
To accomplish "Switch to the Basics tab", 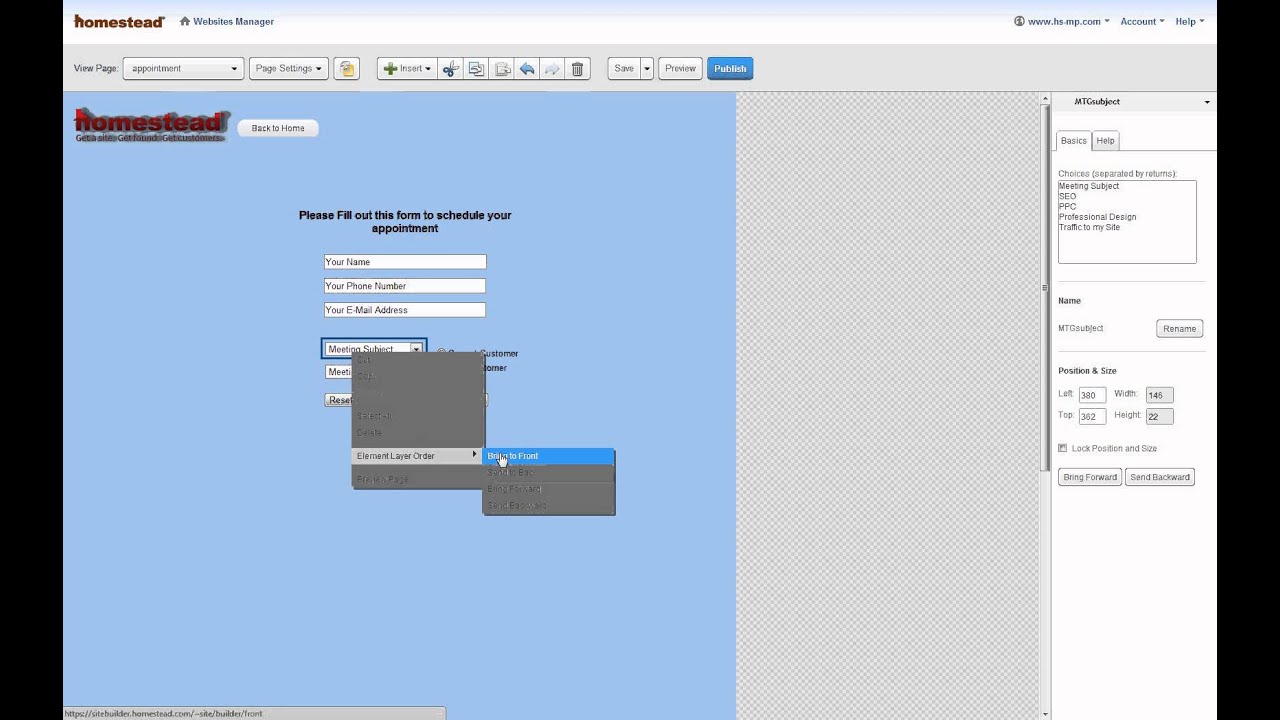I will (x=1073, y=141).
